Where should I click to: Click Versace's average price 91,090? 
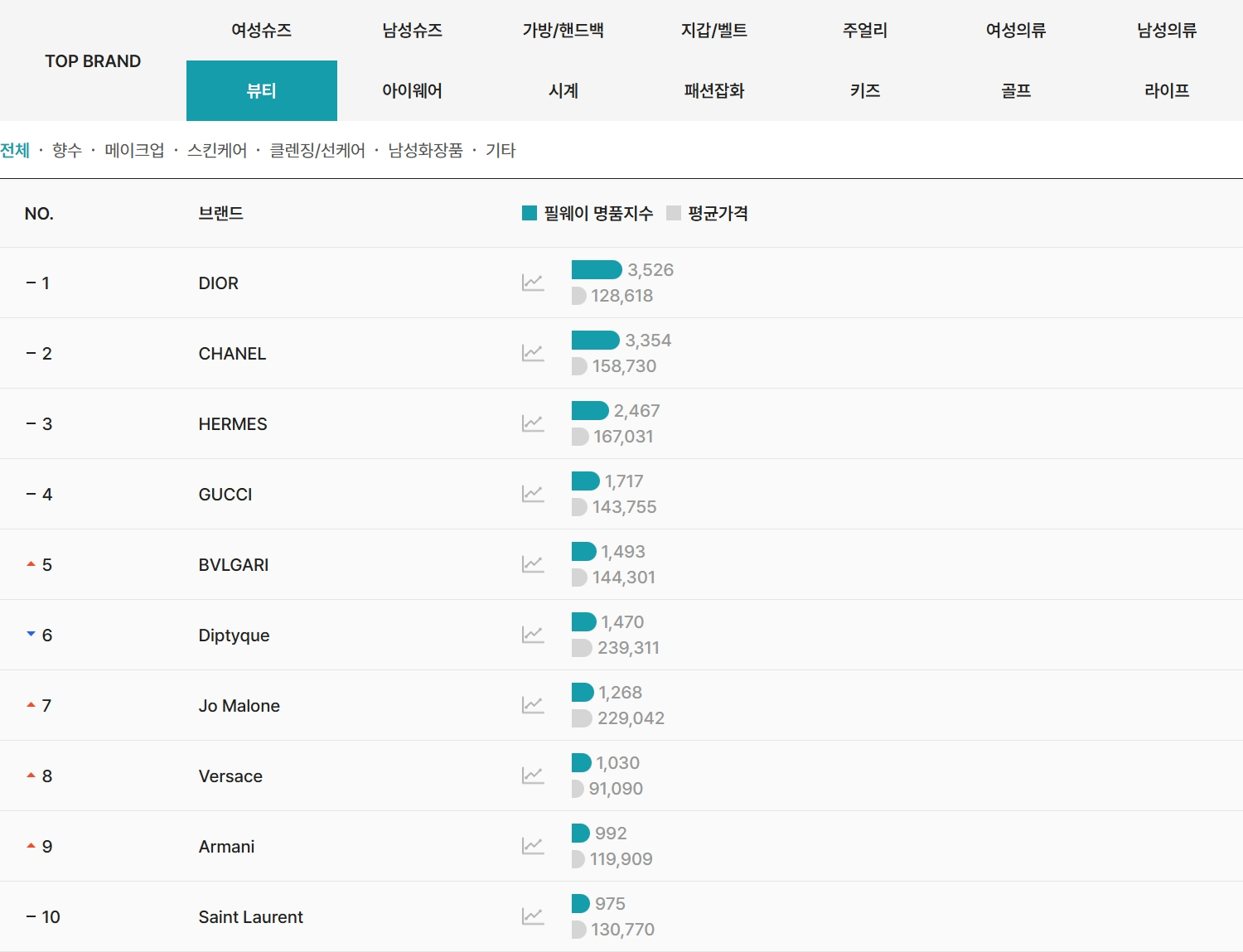(x=616, y=789)
